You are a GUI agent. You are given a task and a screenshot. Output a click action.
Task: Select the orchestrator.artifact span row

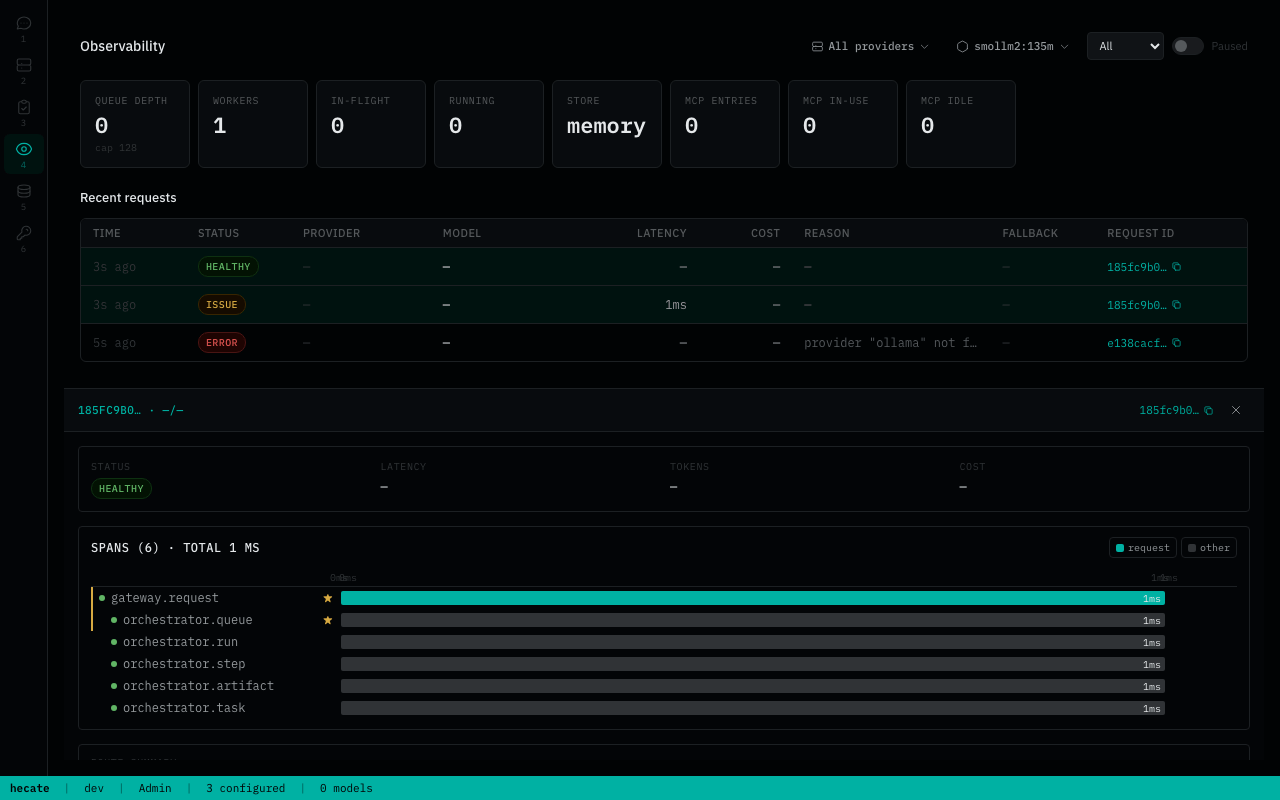(664, 686)
